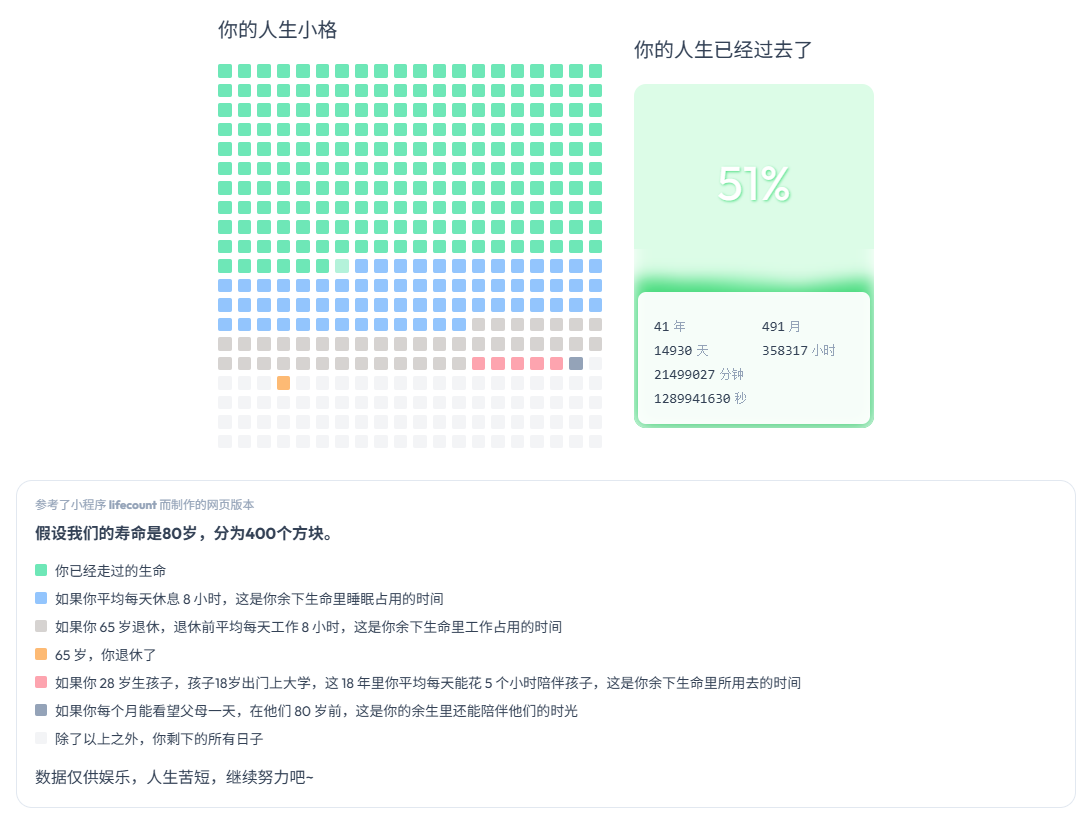Click the '1289941630 秒' seconds counter

[x=700, y=398]
